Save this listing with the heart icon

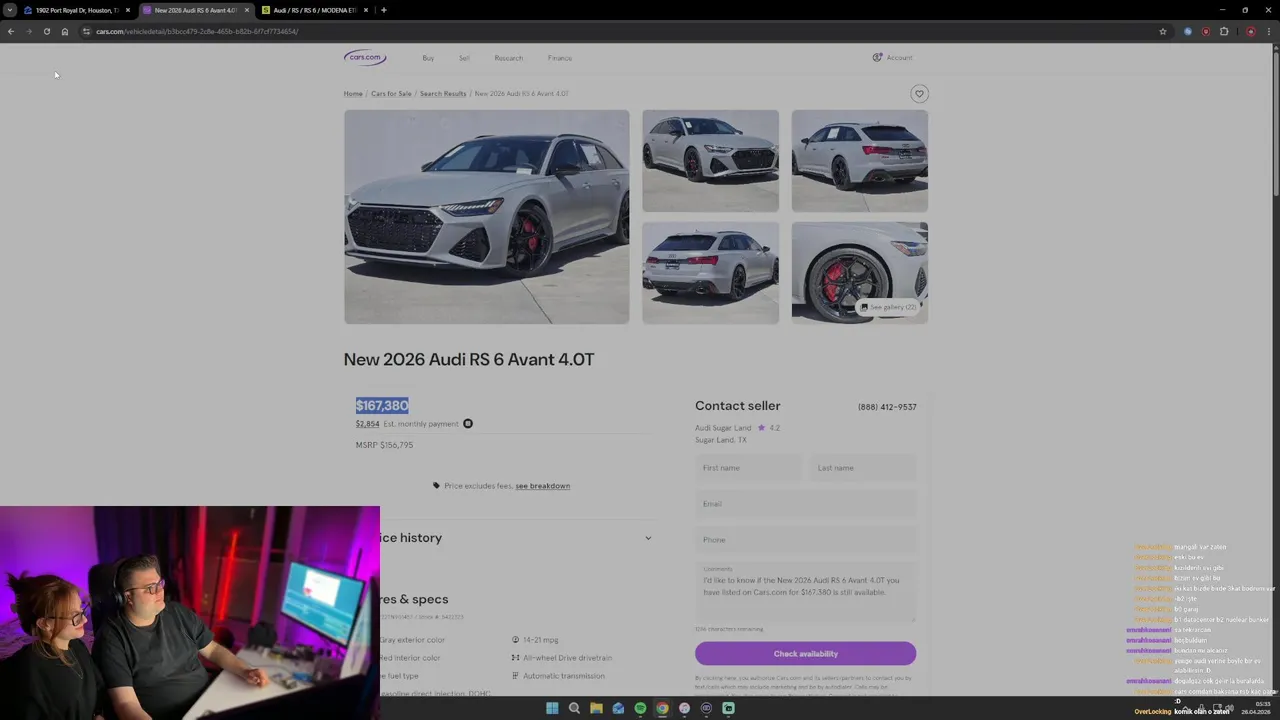[x=919, y=94]
